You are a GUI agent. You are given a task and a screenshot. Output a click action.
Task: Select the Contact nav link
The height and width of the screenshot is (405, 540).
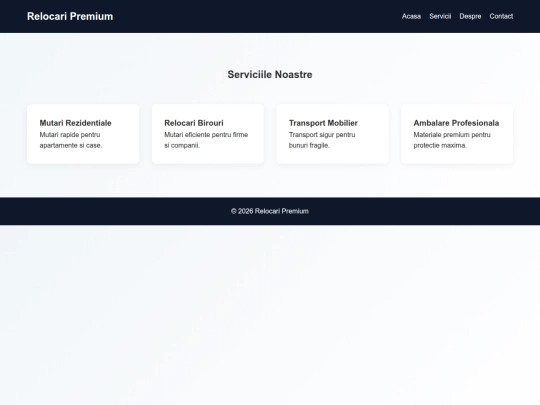coord(501,16)
